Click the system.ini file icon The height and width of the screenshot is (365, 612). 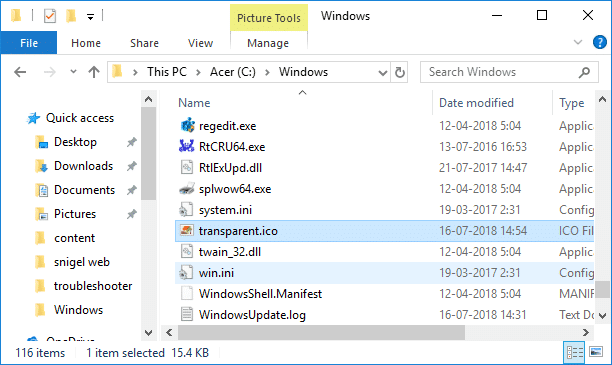(x=186, y=210)
